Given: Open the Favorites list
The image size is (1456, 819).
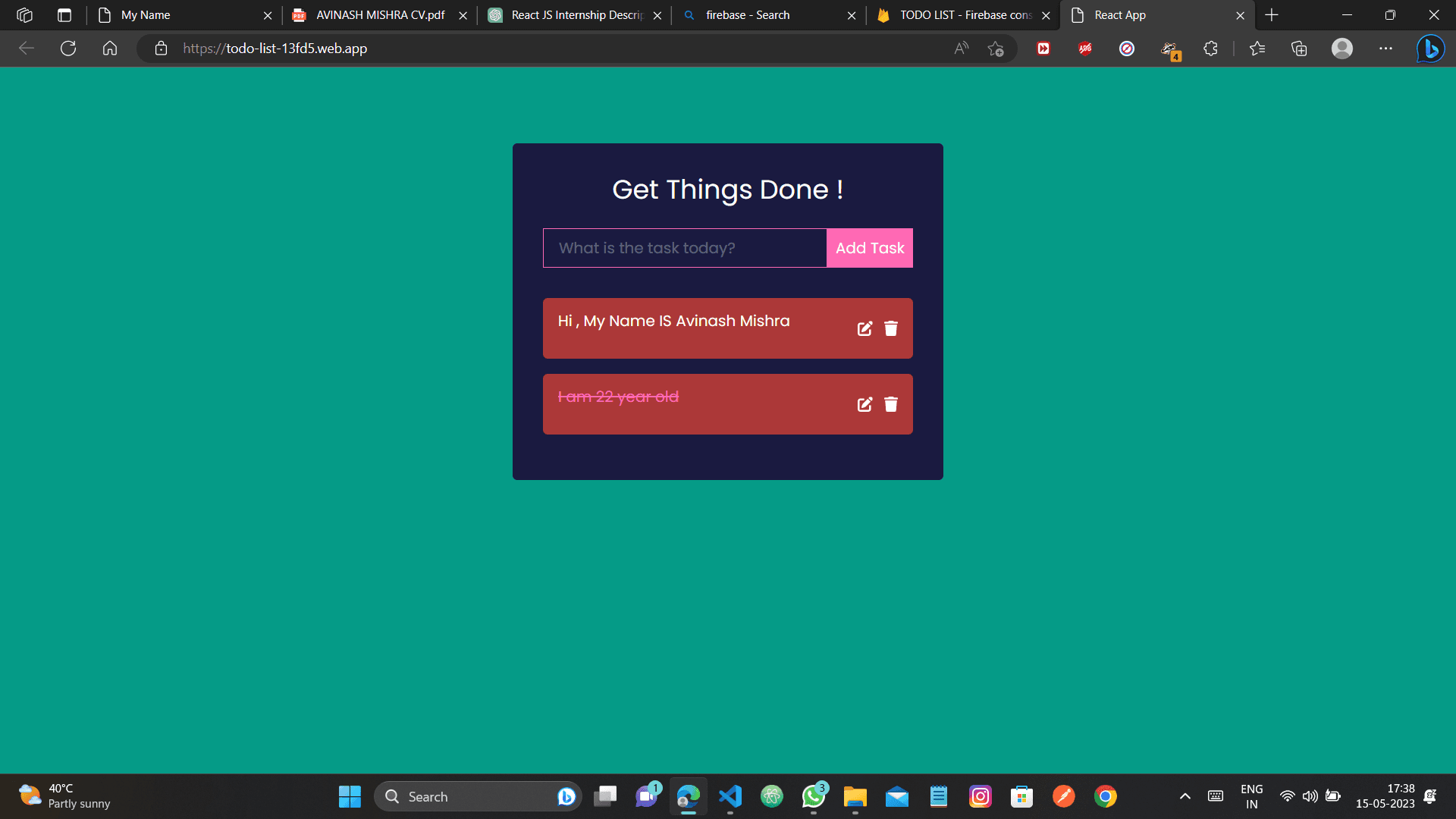Looking at the screenshot, I should [x=1257, y=49].
